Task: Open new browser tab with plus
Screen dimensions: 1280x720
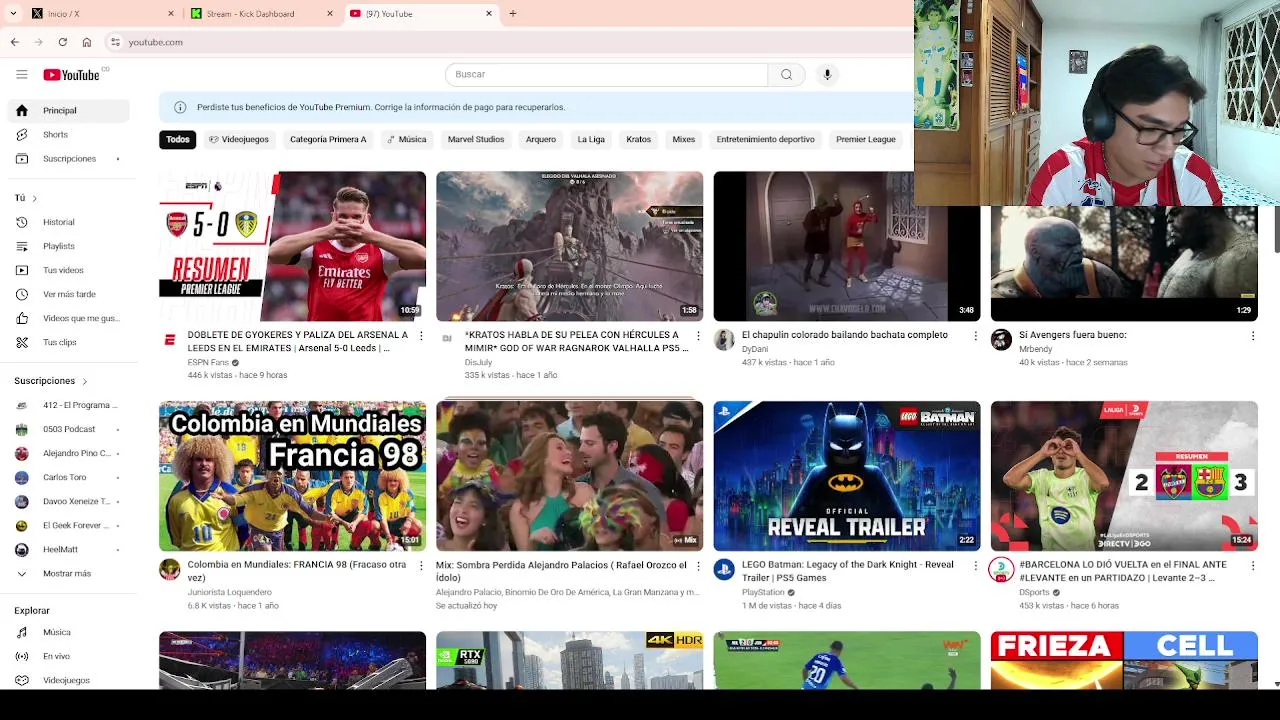Action: coord(512,14)
